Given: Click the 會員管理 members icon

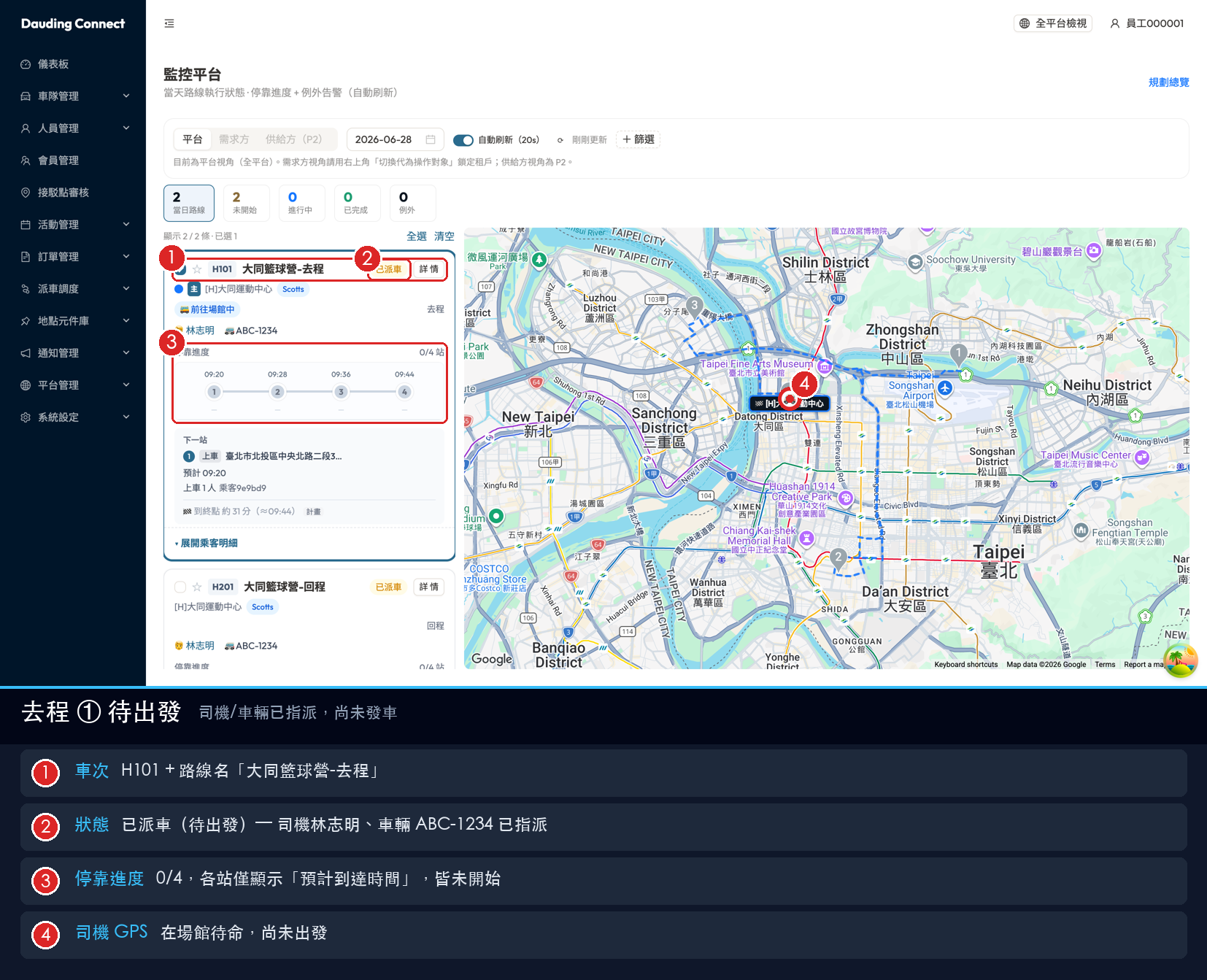Looking at the screenshot, I should pyautogui.click(x=26, y=161).
